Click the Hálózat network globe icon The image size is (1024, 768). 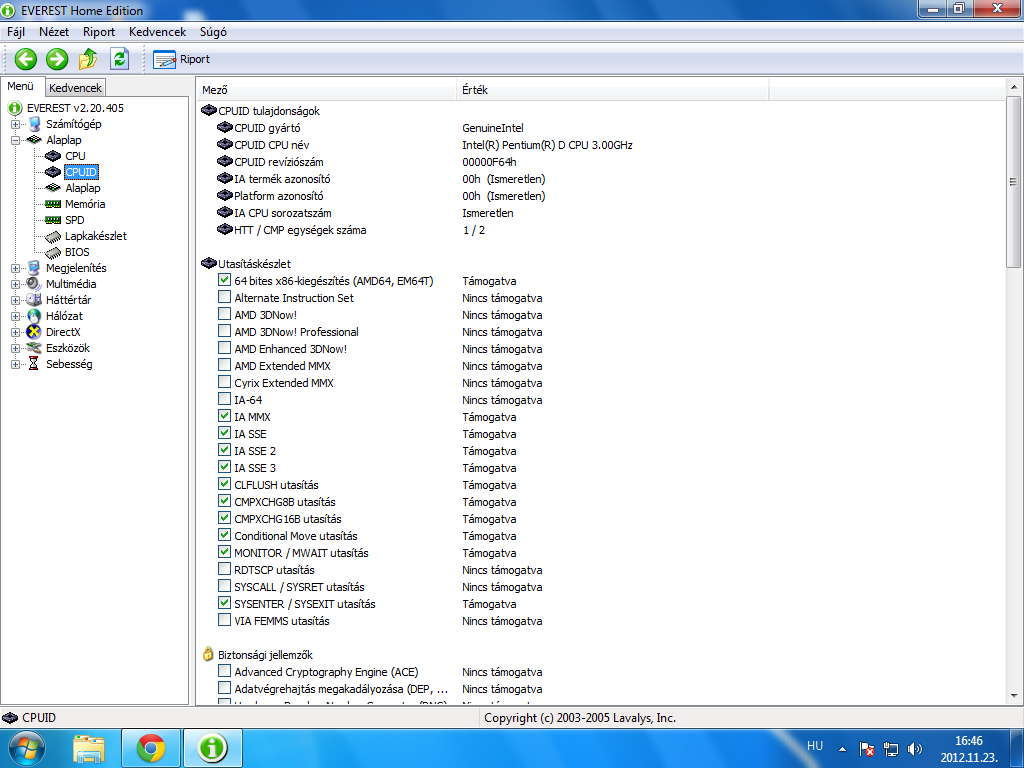pyautogui.click(x=34, y=316)
